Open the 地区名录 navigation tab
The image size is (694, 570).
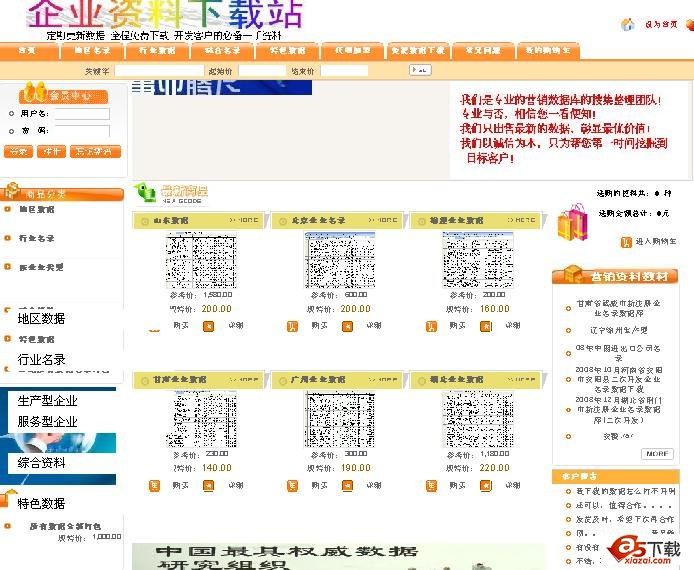(x=92, y=50)
